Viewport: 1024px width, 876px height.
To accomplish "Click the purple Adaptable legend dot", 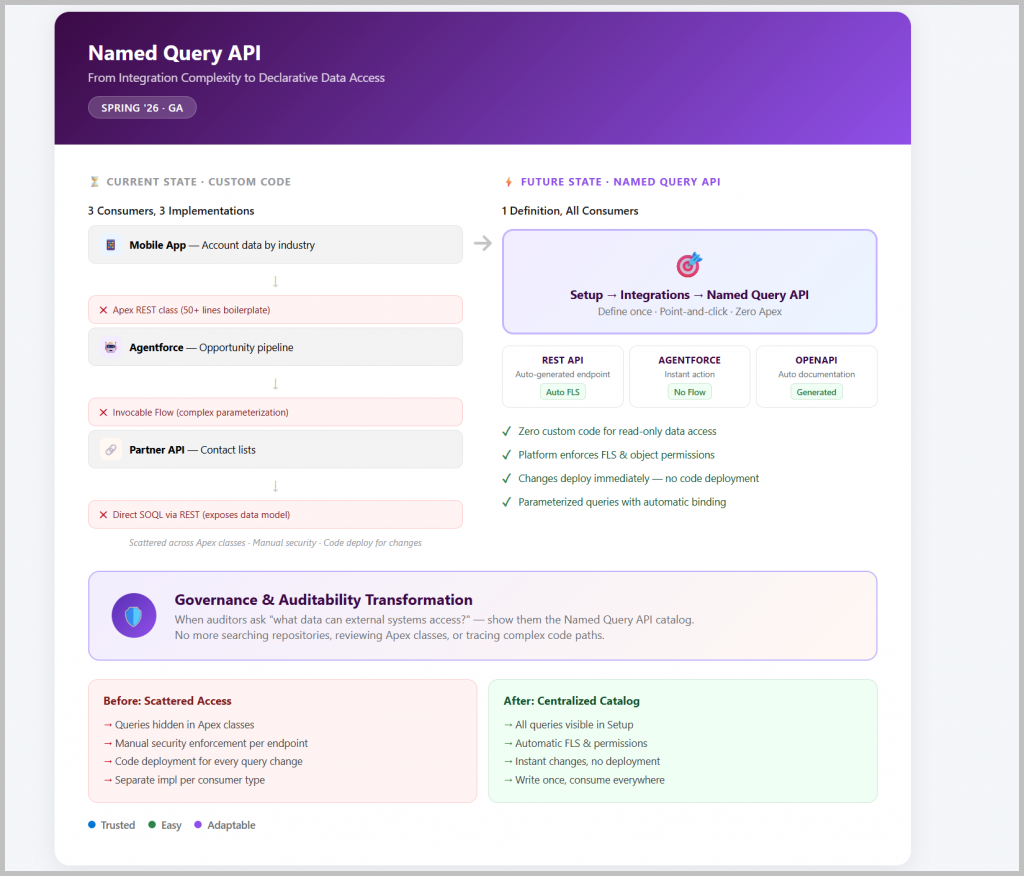I will pos(198,825).
